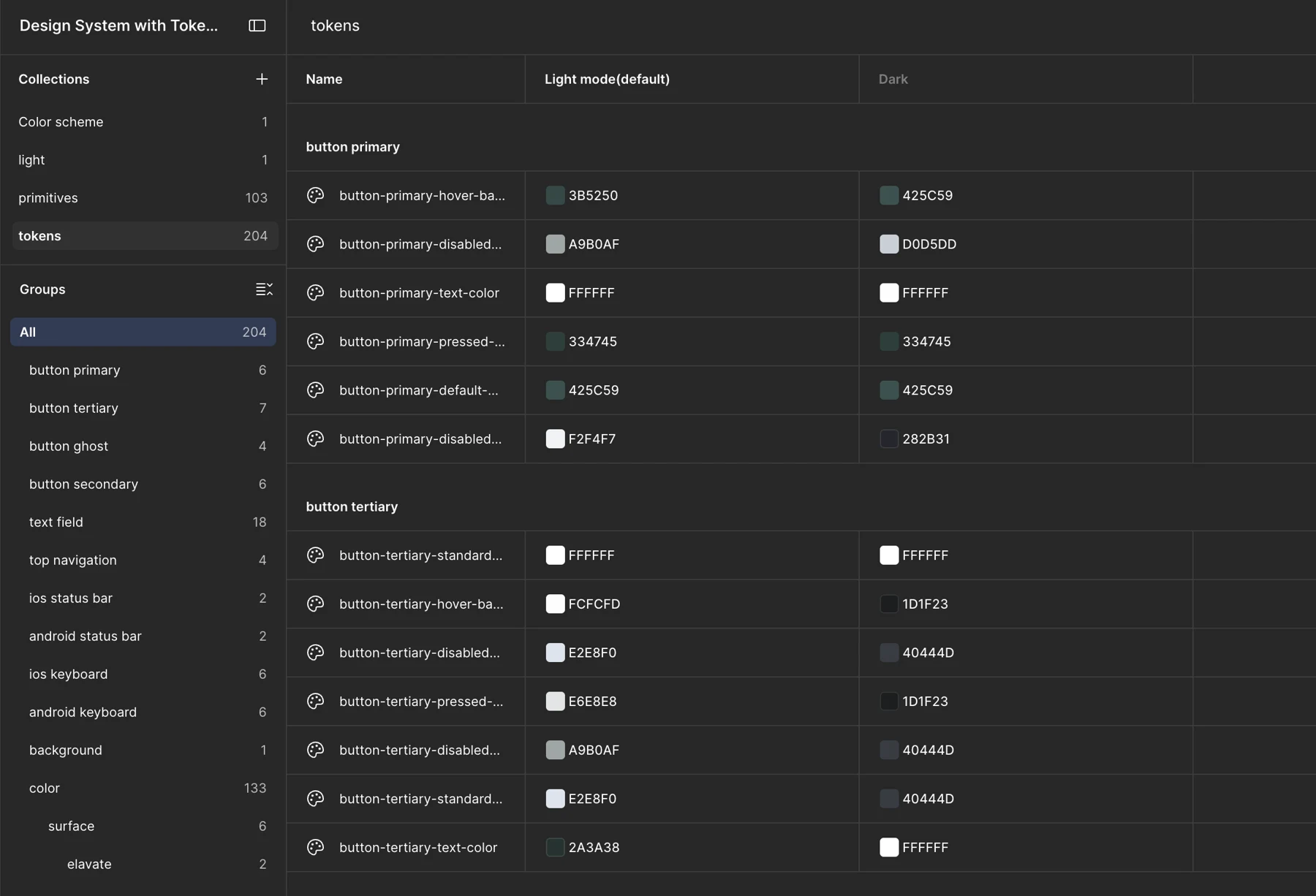This screenshot has width=1316, height=896.
Task: Select the top navigation group
Action: pos(143,560)
